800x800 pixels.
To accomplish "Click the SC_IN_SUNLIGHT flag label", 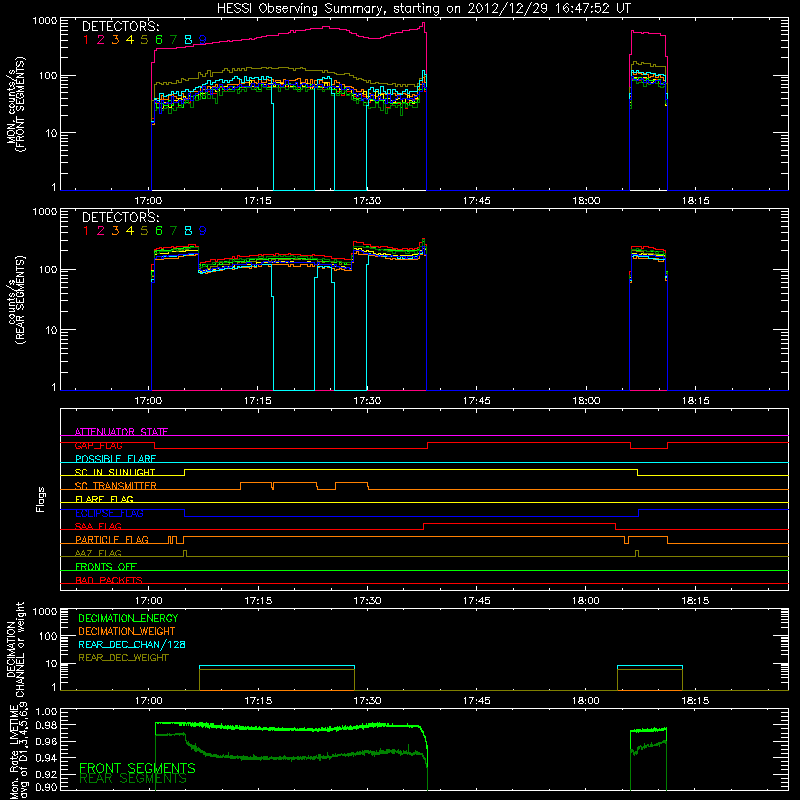I will [x=115, y=472].
